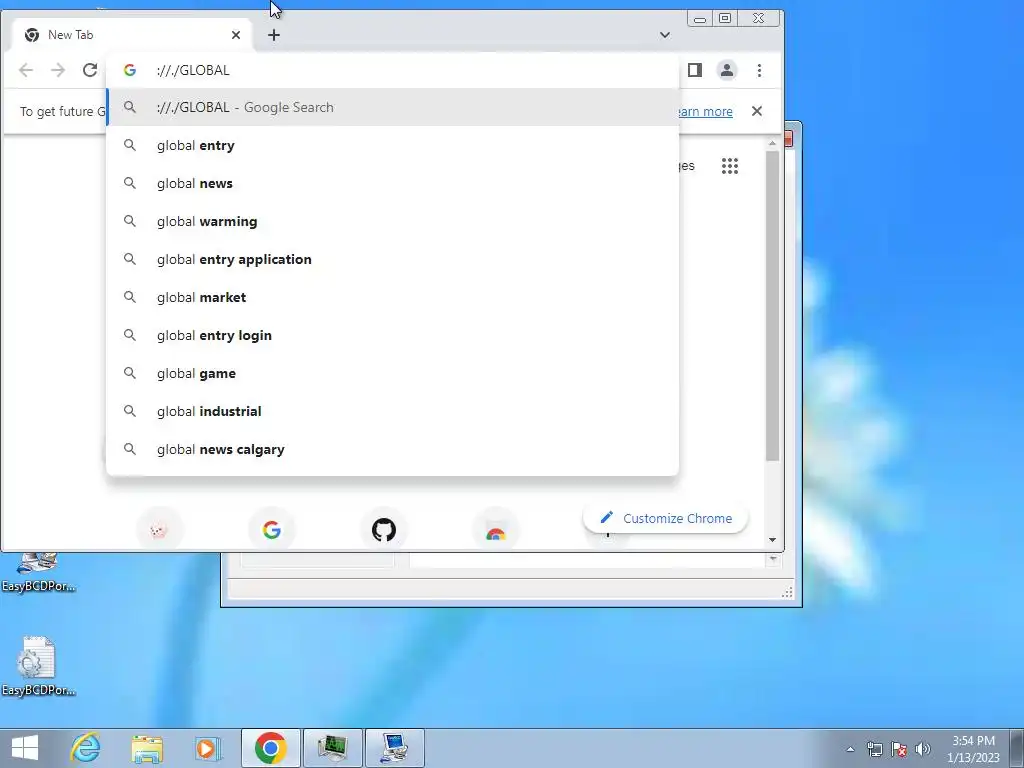Open the Google shortcut tile
Screen dimensions: 1024x768
tap(272, 529)
